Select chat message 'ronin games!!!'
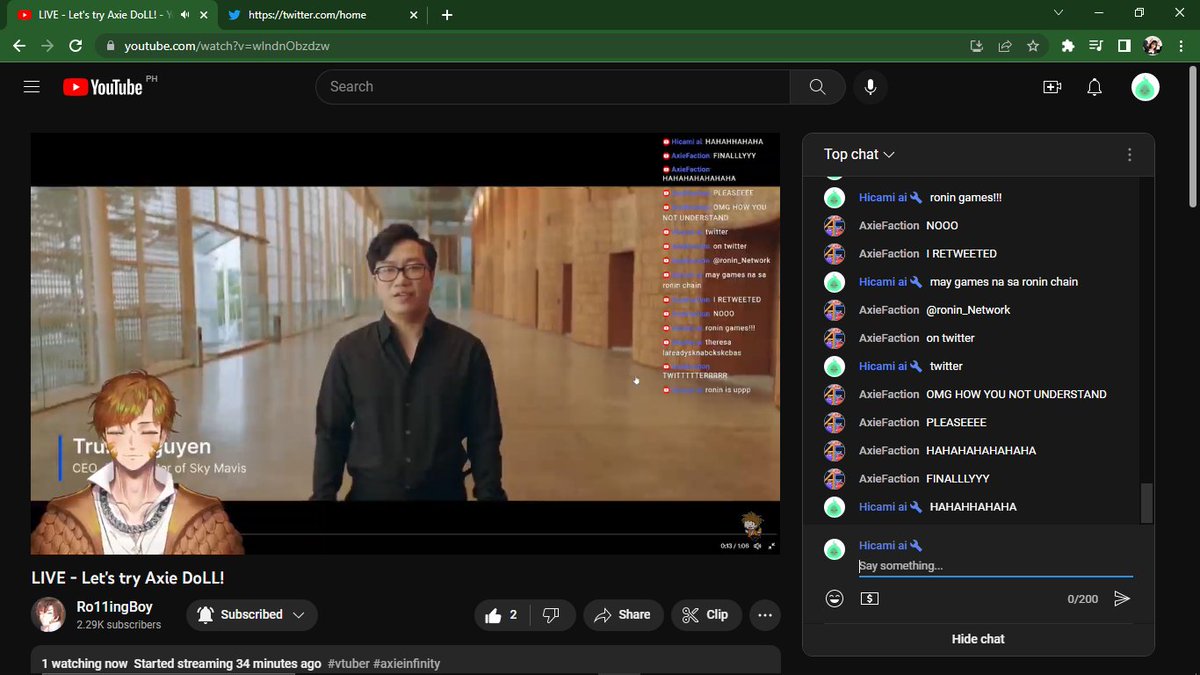This screenshot has height=675, width=1200. [x=966, y=198]
